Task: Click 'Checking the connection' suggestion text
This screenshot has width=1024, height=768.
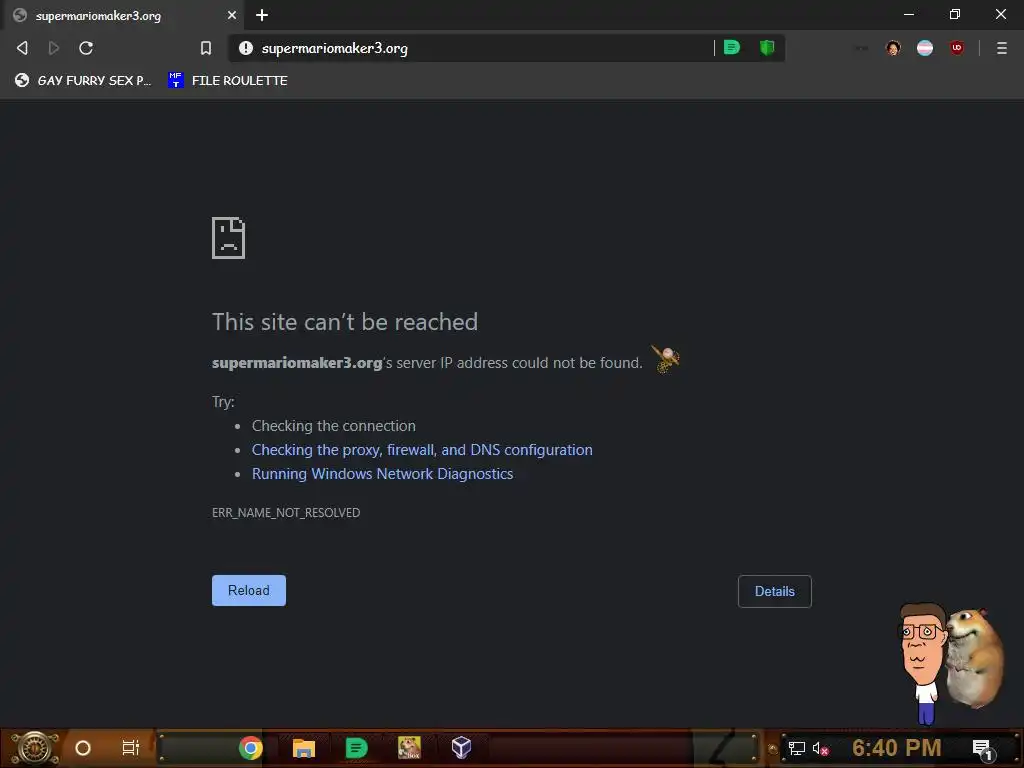Action: pos(334,426)
